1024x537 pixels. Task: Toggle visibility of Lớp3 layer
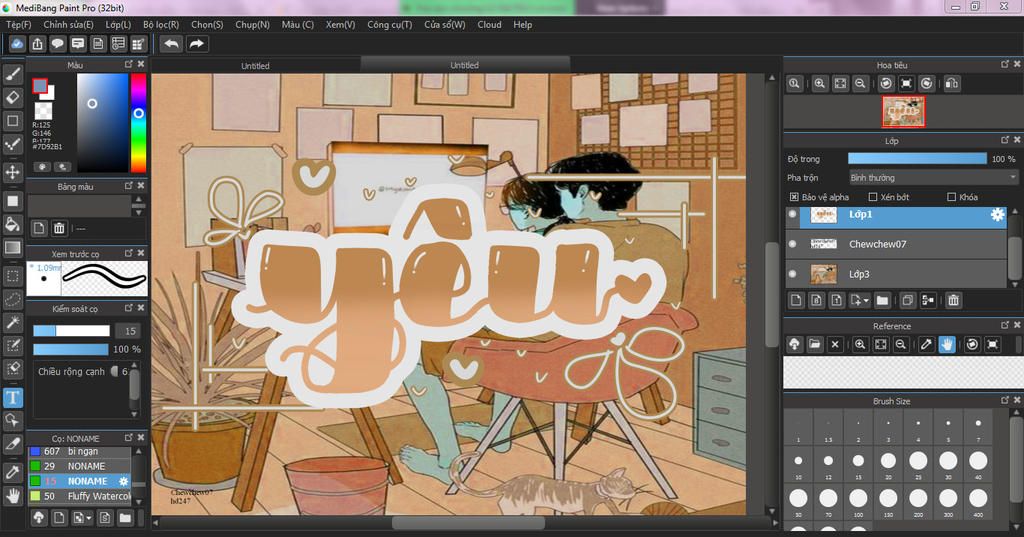click(793, 274)
